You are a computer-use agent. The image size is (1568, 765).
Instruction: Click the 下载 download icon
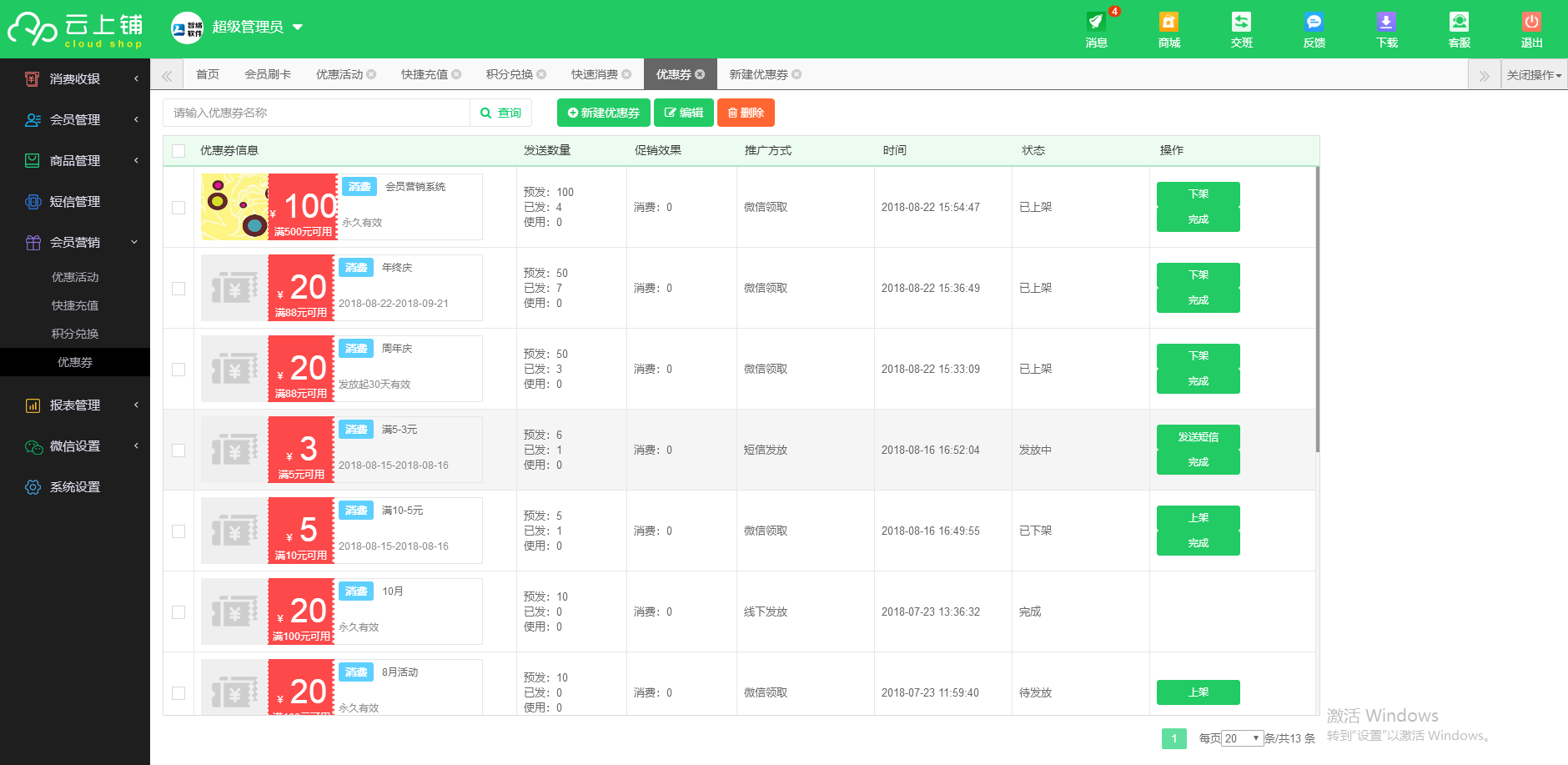pos(1386,22)
